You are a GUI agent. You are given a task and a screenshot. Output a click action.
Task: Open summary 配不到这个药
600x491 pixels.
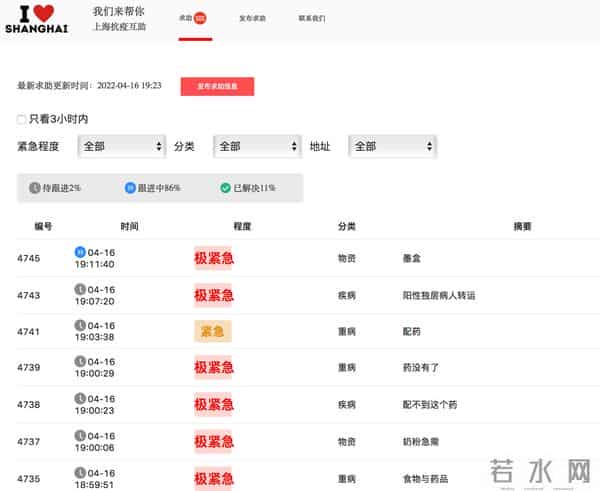point(430,405)
